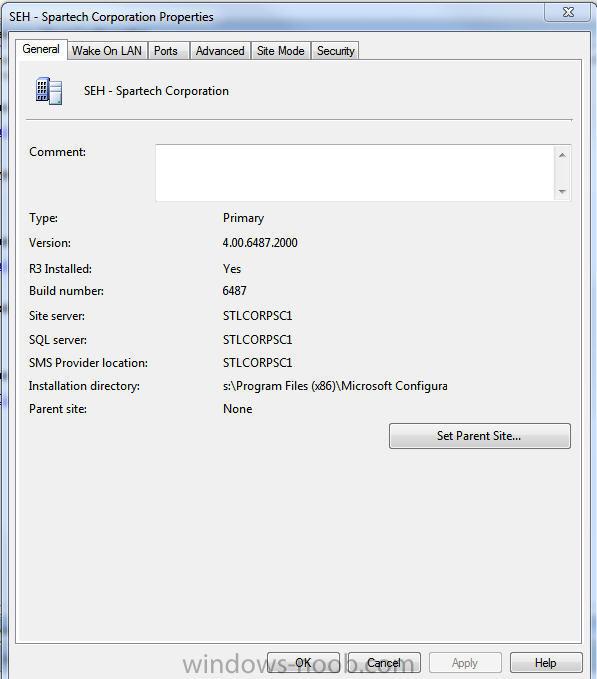Dismiss dialog with Cancel button
597x679 pixels.
[384, 663]
